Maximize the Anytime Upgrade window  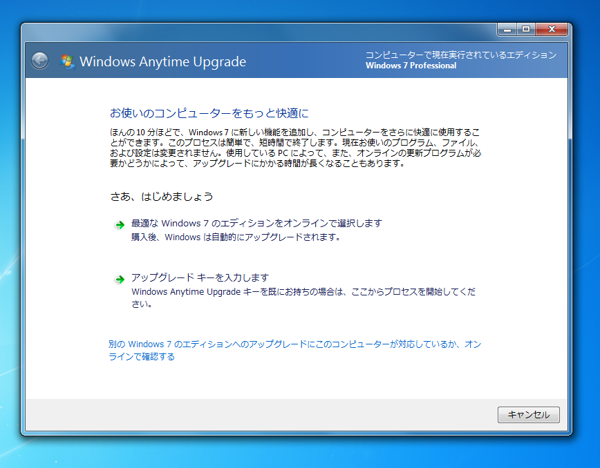tap(527, 29)
